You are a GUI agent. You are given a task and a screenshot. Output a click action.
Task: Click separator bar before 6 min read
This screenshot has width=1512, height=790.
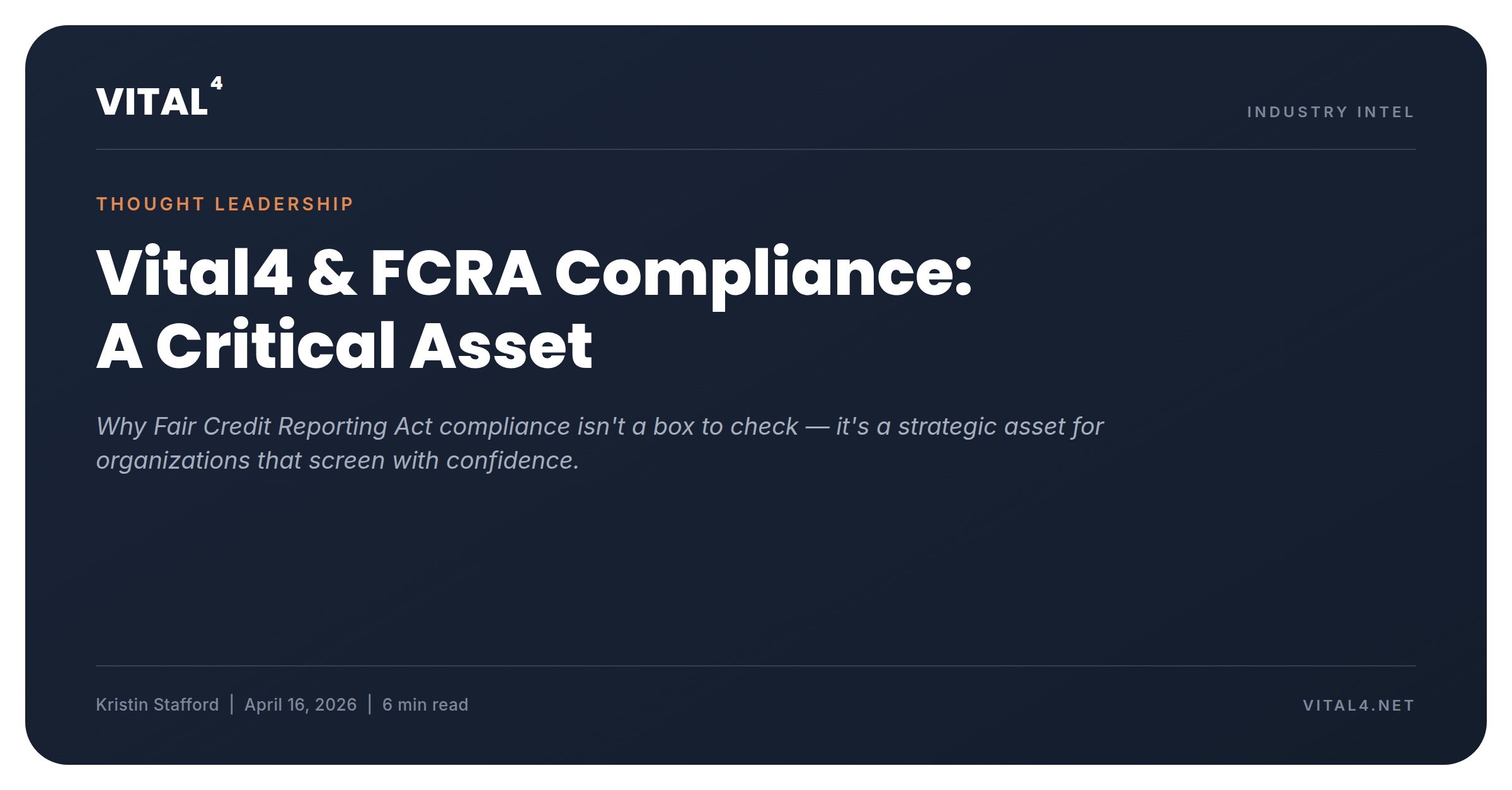coord(370,704)
